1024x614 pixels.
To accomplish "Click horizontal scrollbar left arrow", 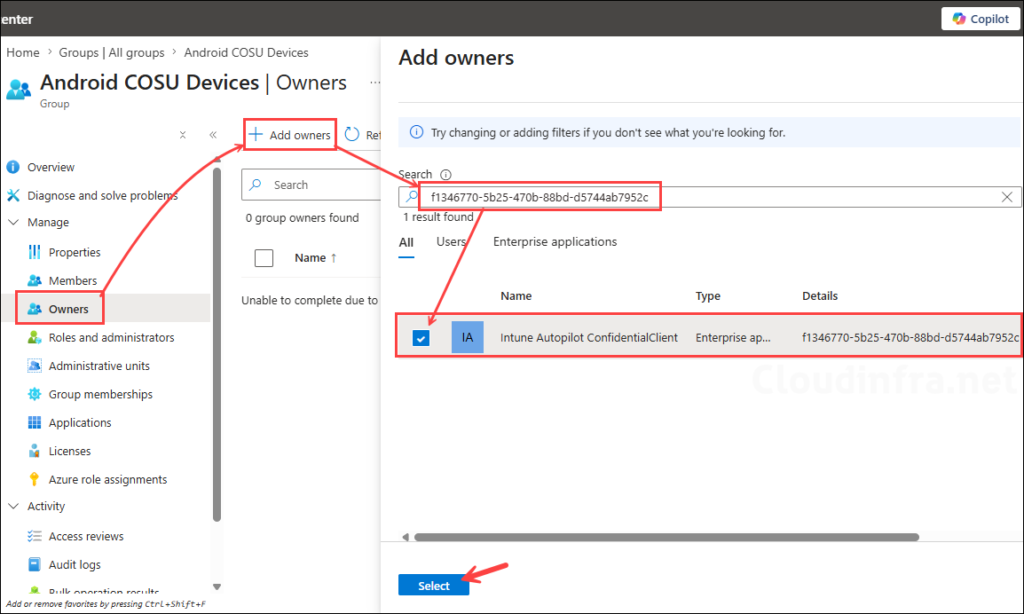I will click(x=406, y=537).
